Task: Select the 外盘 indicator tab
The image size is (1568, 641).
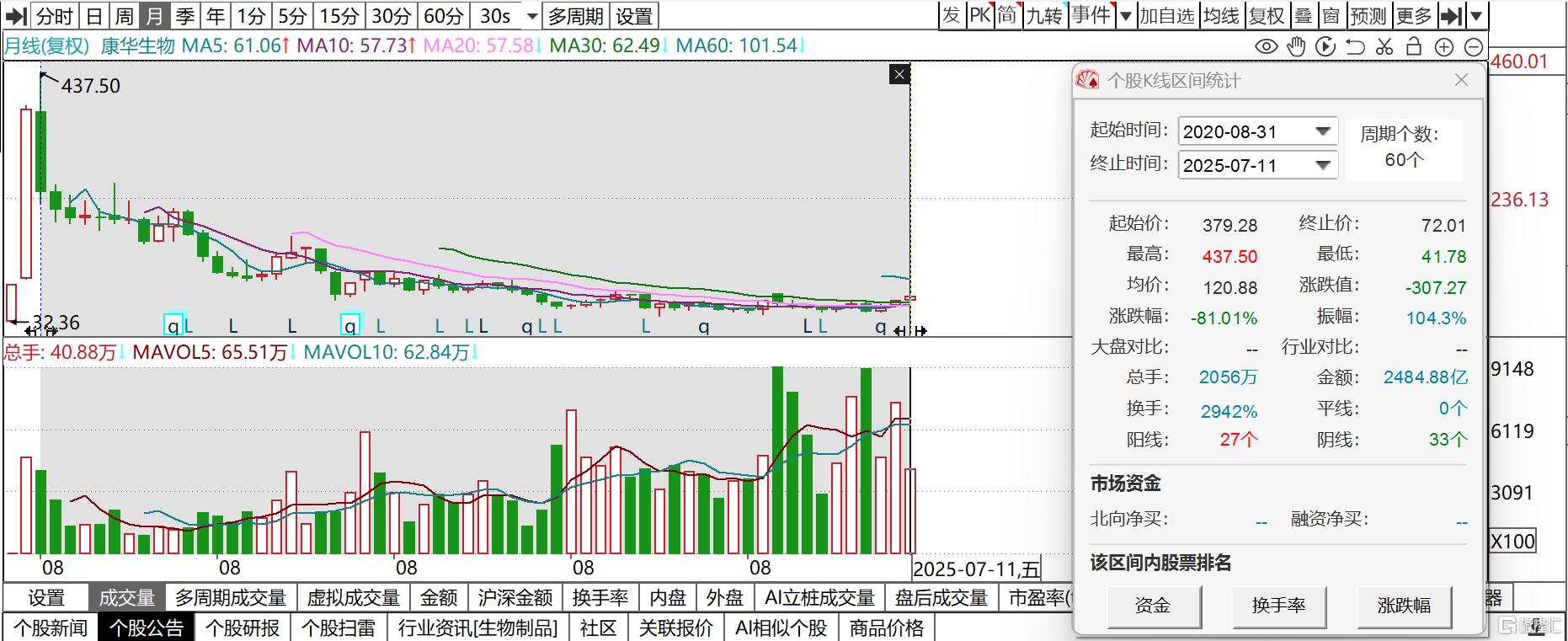Action: click(724, 598)
